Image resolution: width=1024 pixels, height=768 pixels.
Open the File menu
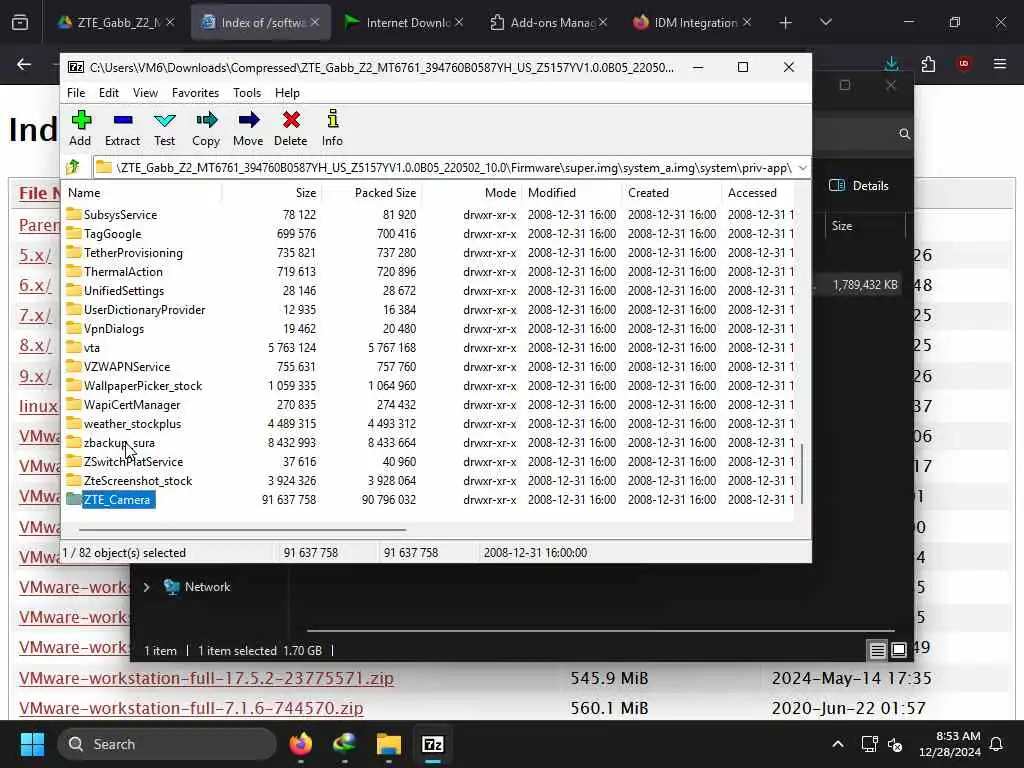[76, 93]
